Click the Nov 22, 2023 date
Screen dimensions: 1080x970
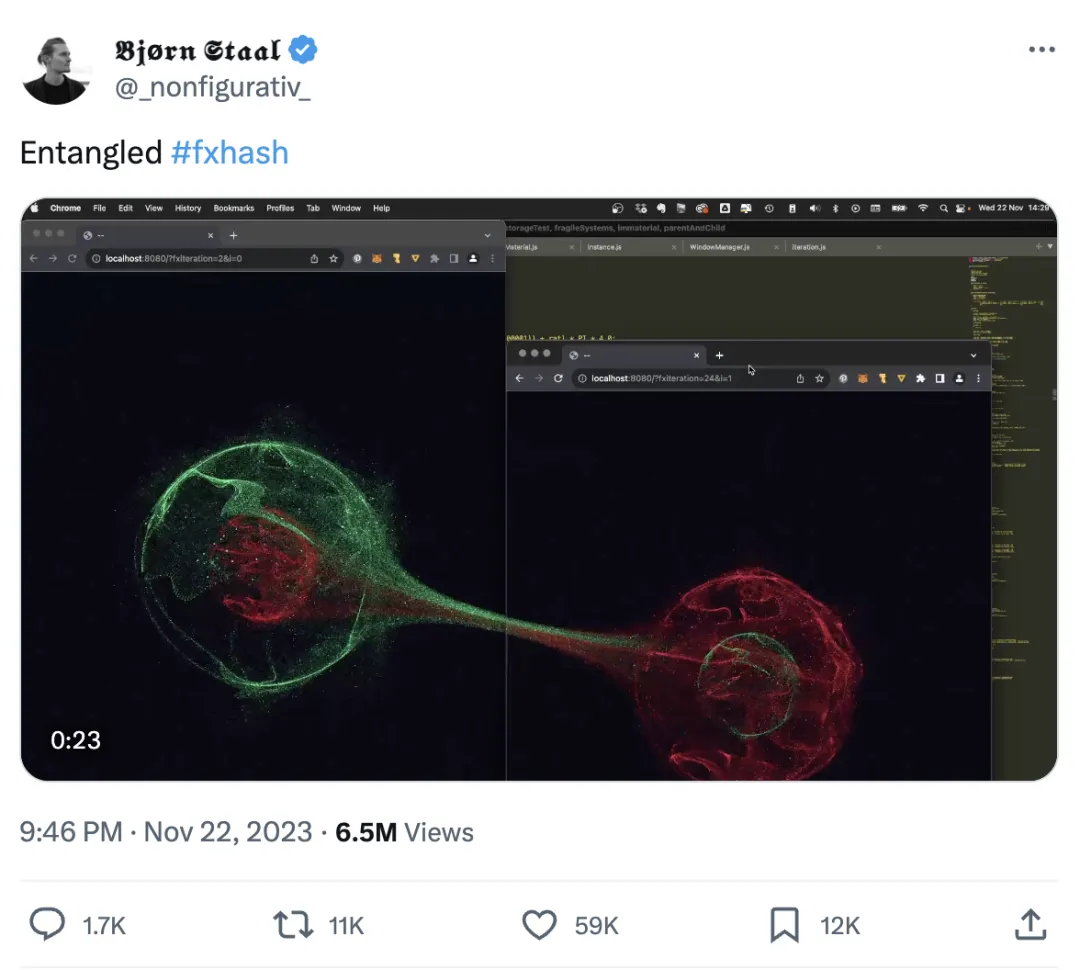coord(228,832)
